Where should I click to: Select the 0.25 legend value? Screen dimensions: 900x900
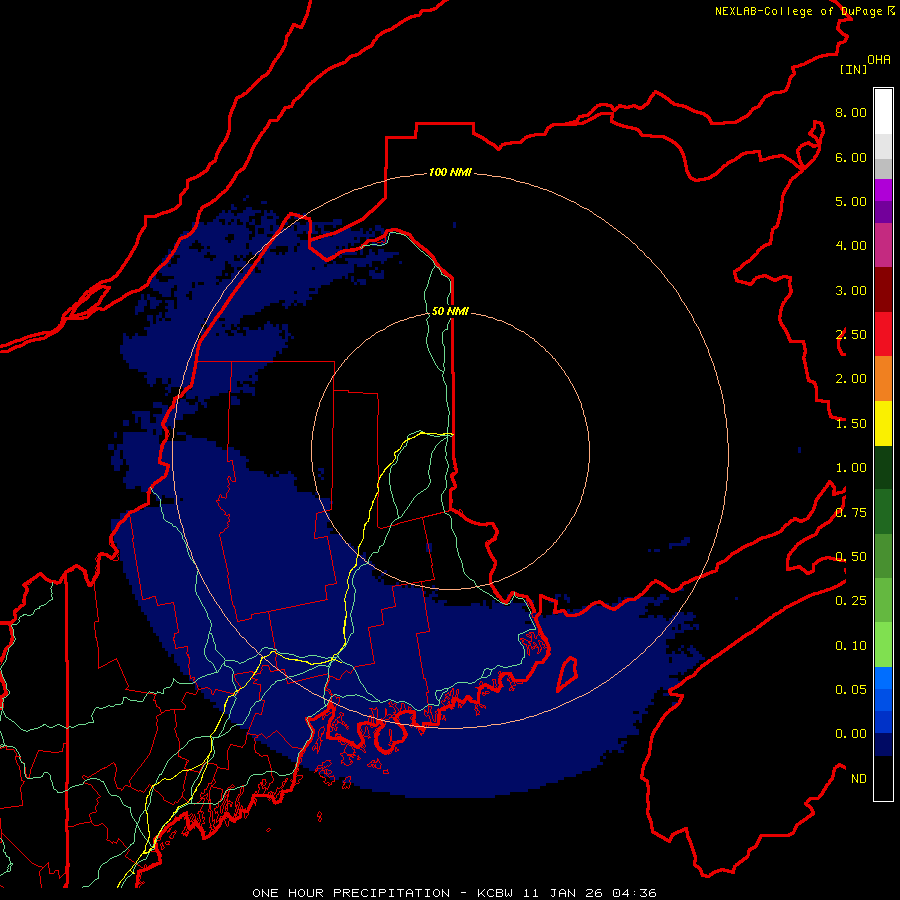(x=851, y=601)
